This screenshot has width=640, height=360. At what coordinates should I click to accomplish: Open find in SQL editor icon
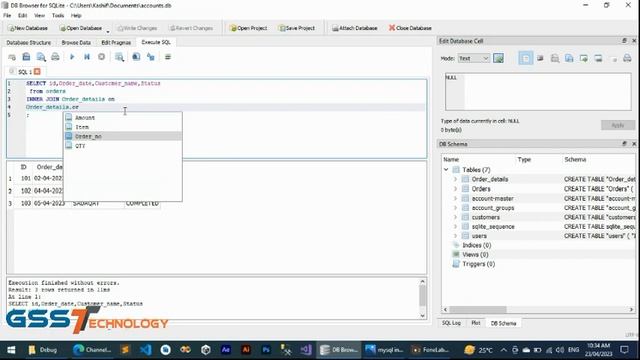[x=136, y=57]
